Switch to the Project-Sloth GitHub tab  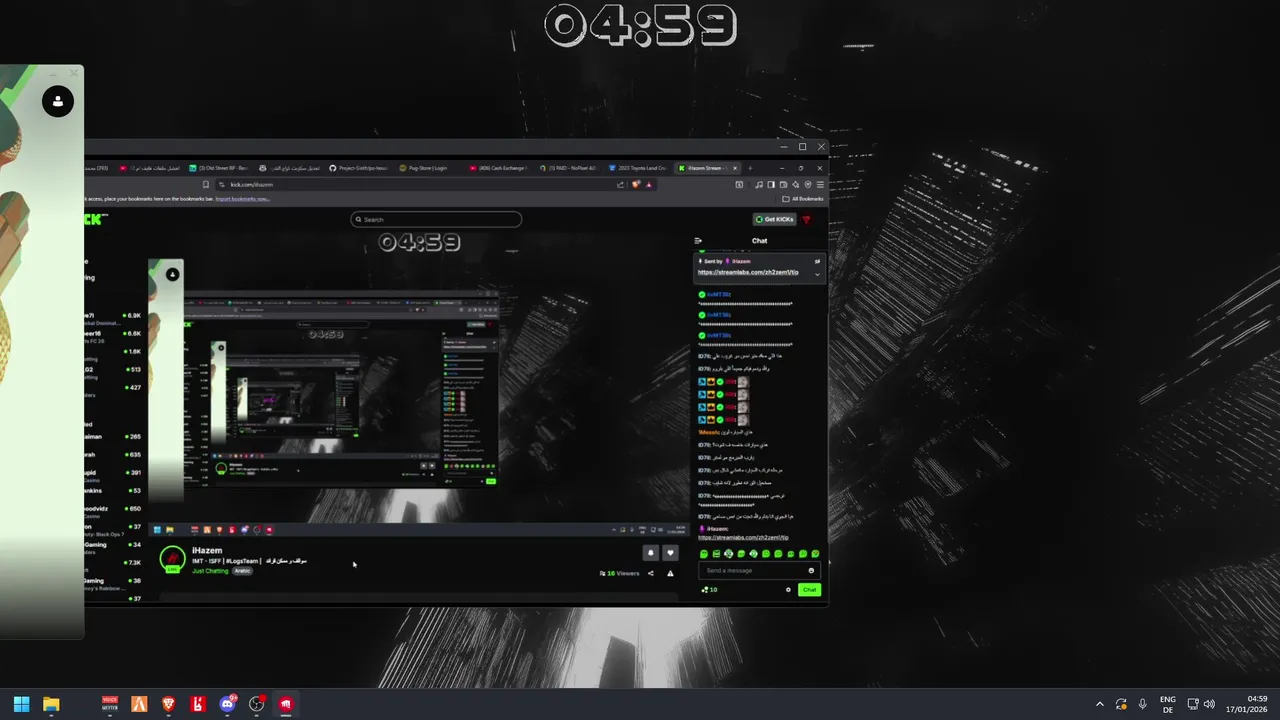click(x=358, y=168)
